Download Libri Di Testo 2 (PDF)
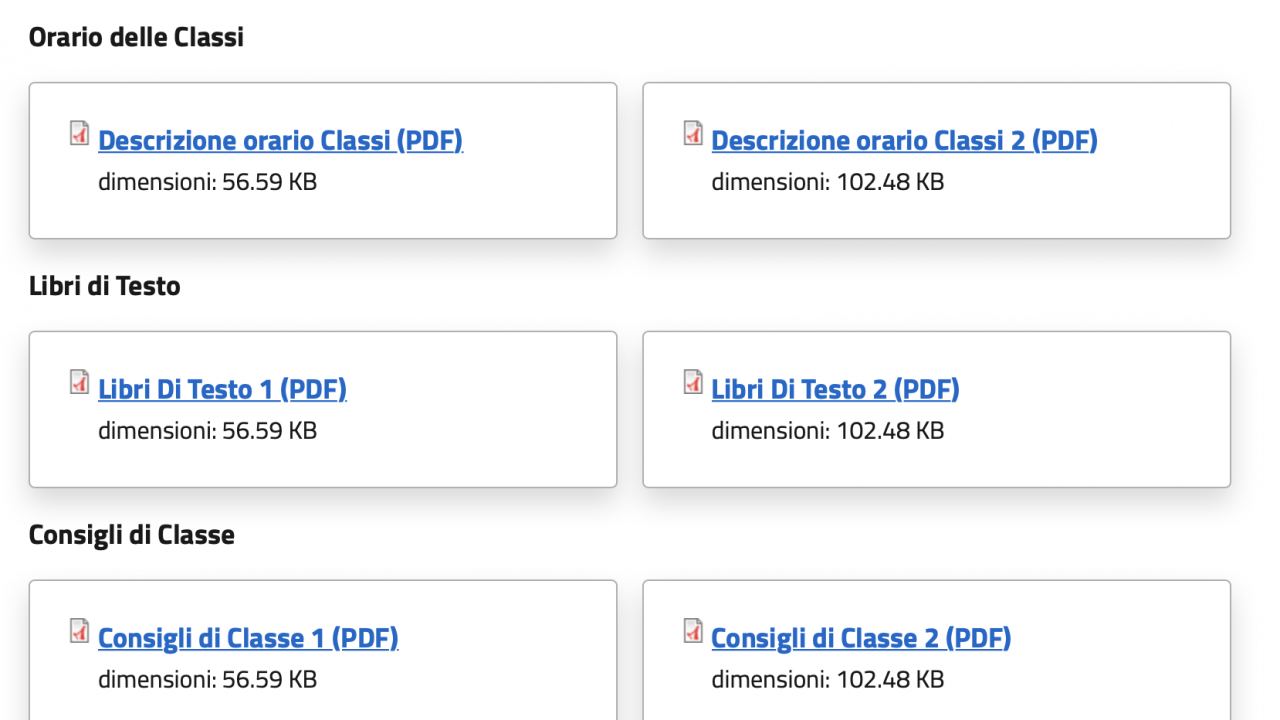Screen dimensions: 1280x720 point(835,390)
